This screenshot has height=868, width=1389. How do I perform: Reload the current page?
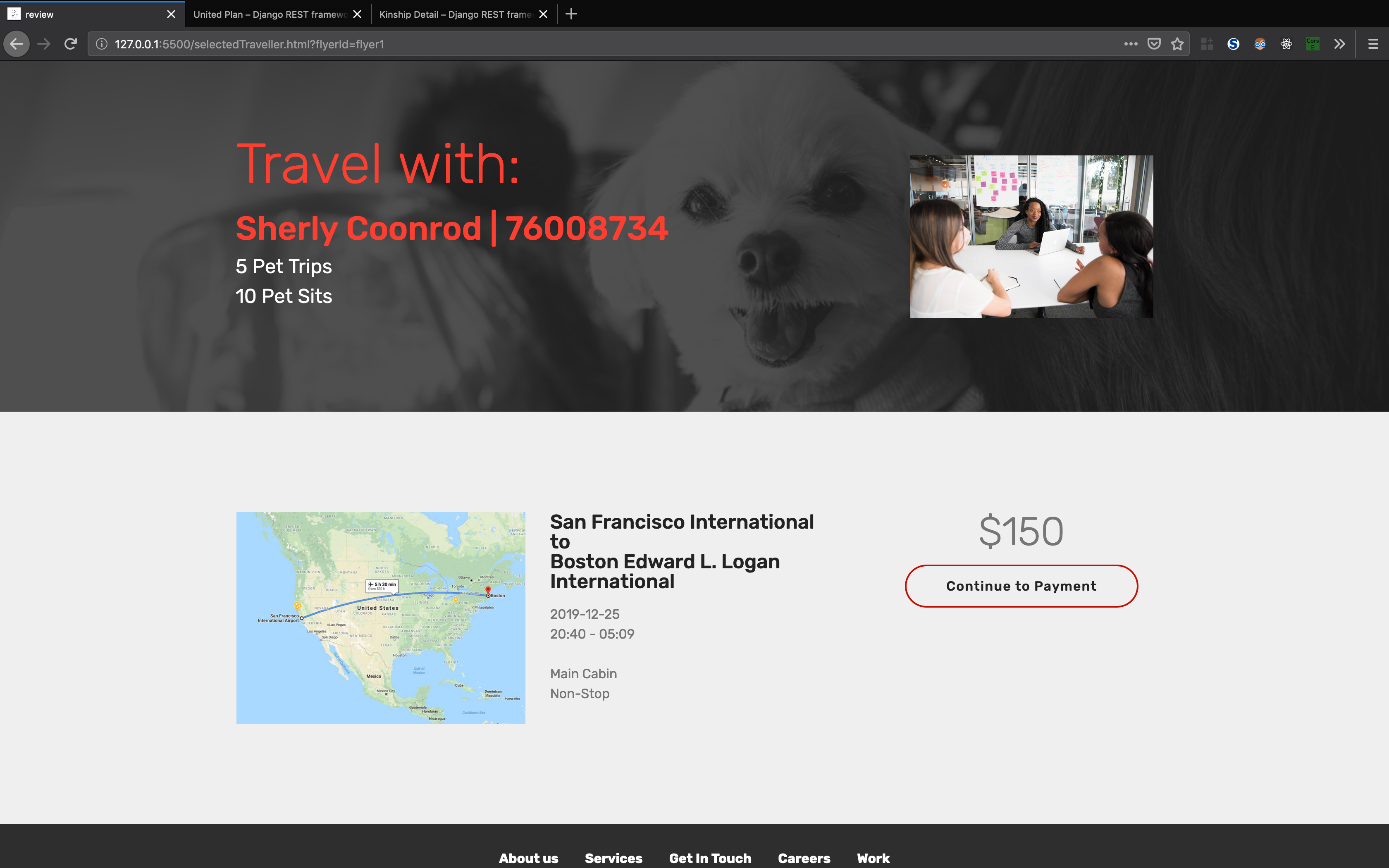coord(71,44)
